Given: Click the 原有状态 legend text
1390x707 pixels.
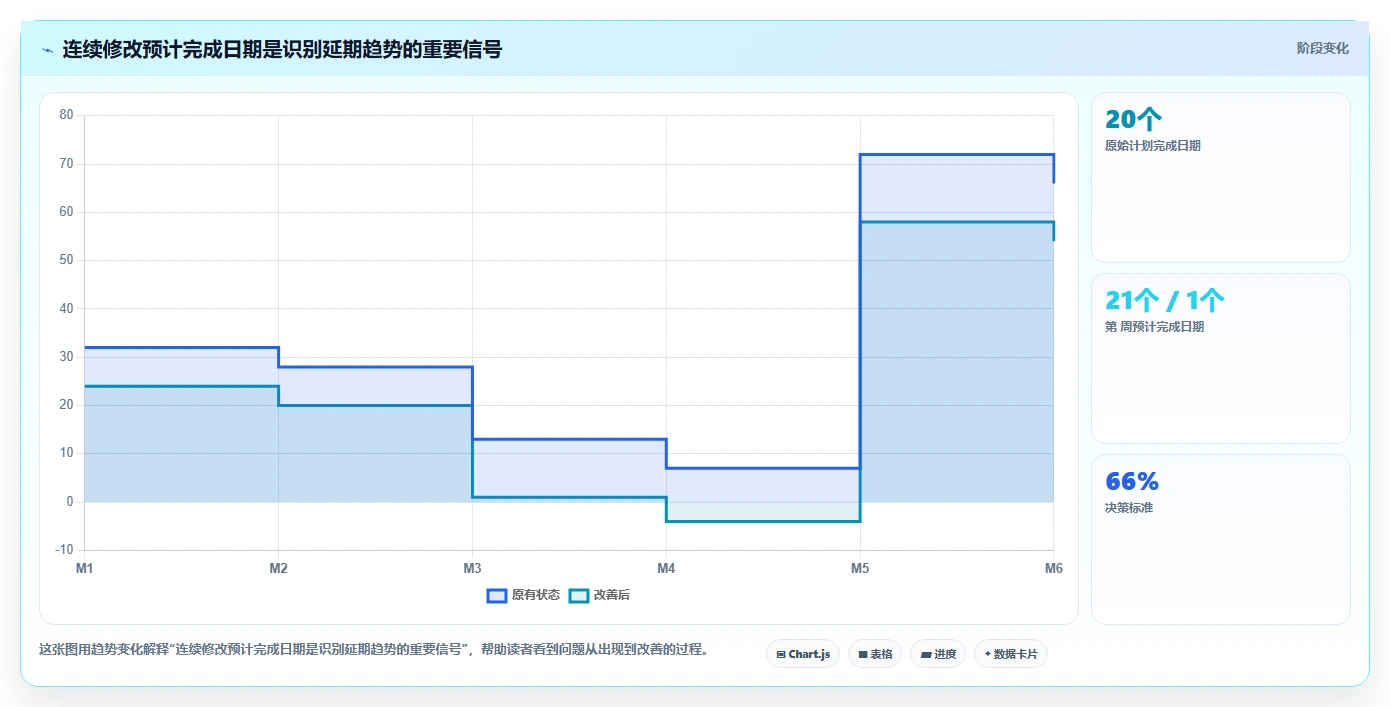Looking at the screenshot, I should click(536, 595).
